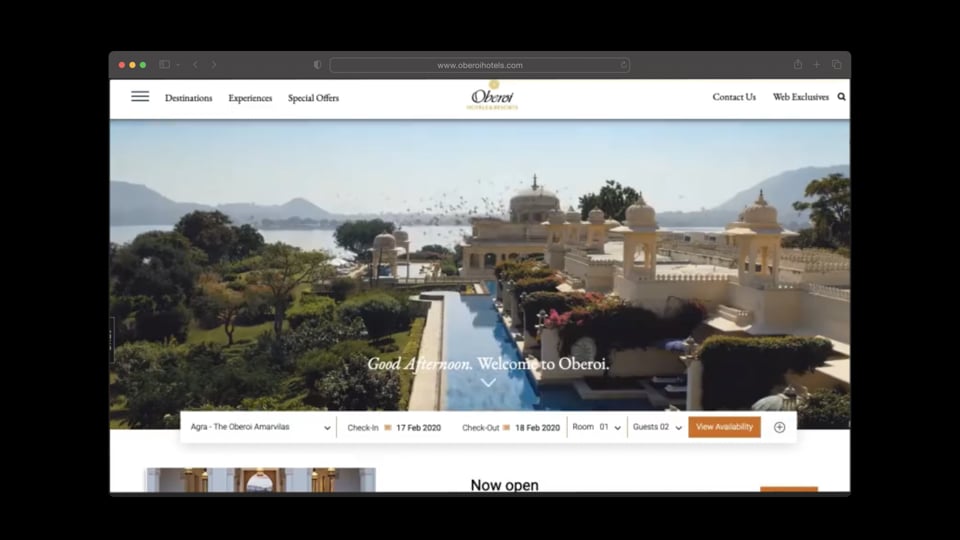Image resolution: width=960 pixels, height=540 pixels.
Task: Click the Now open heading
Action: pos(504,485)
